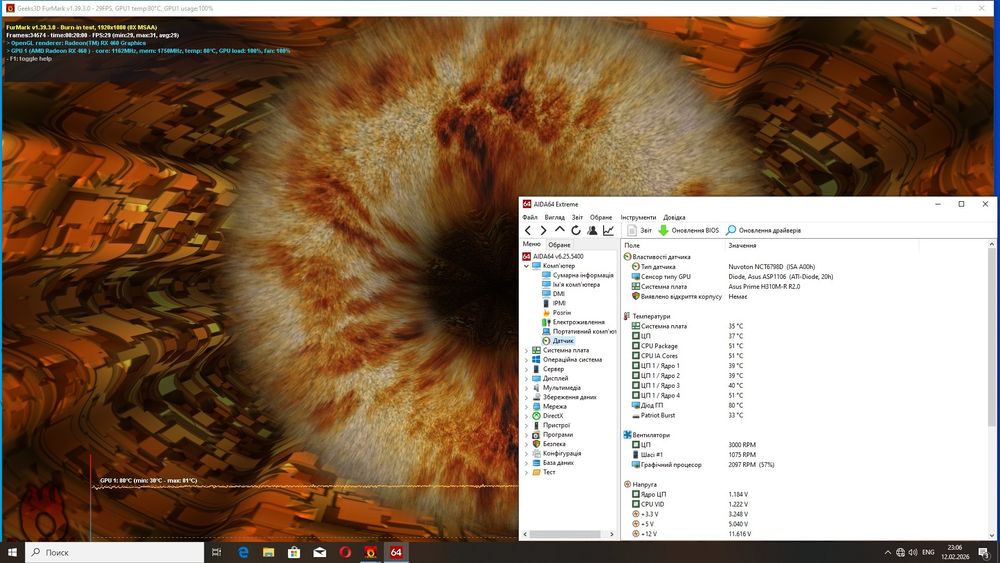Expand the Дисплей tree node
Viewport: 1000px width, 563px height.
point(526,378)
